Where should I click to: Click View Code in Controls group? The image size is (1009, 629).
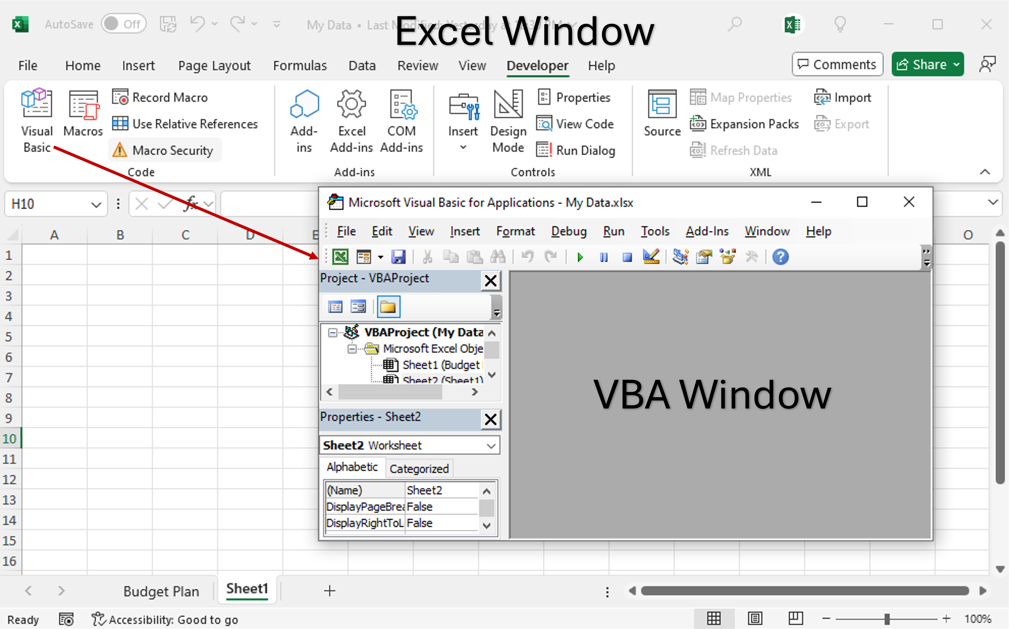point(575,124)
